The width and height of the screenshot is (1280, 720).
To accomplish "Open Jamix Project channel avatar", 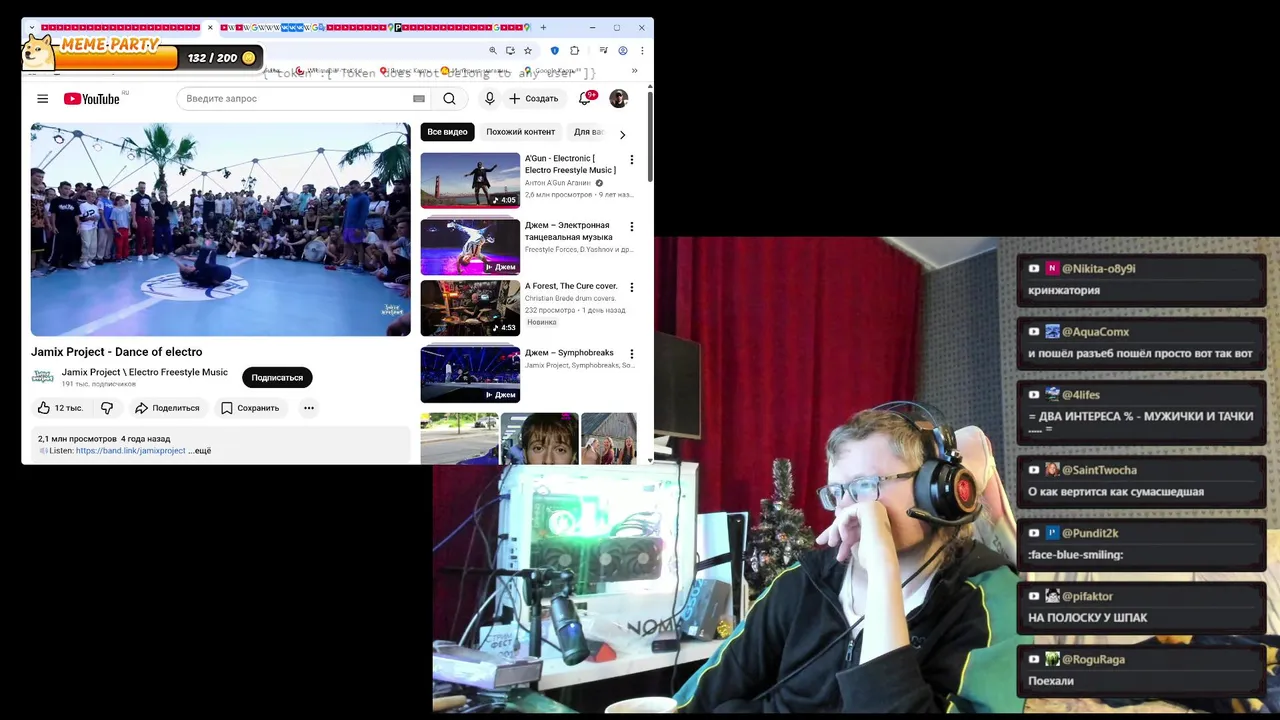I will (43, 376).
